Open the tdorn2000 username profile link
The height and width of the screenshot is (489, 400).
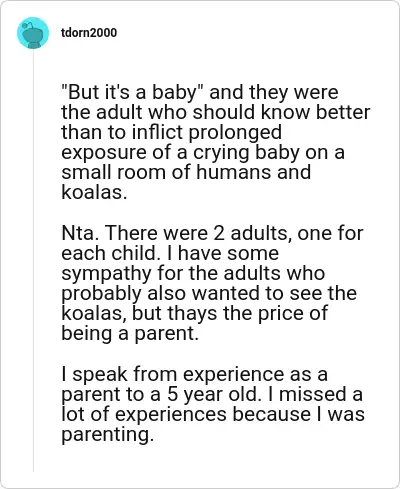(x=89, y=33)
